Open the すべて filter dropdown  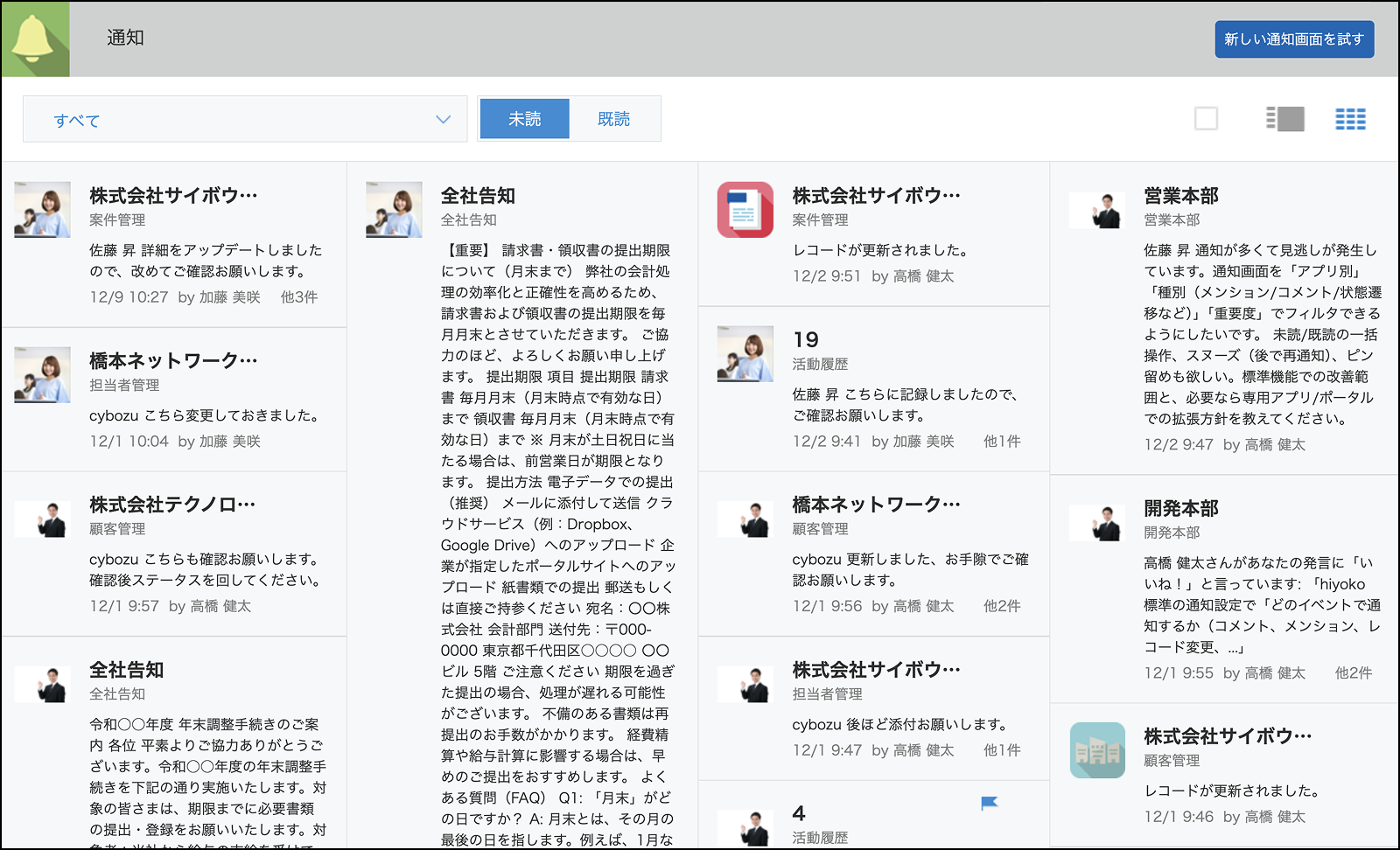coord(245,118)
